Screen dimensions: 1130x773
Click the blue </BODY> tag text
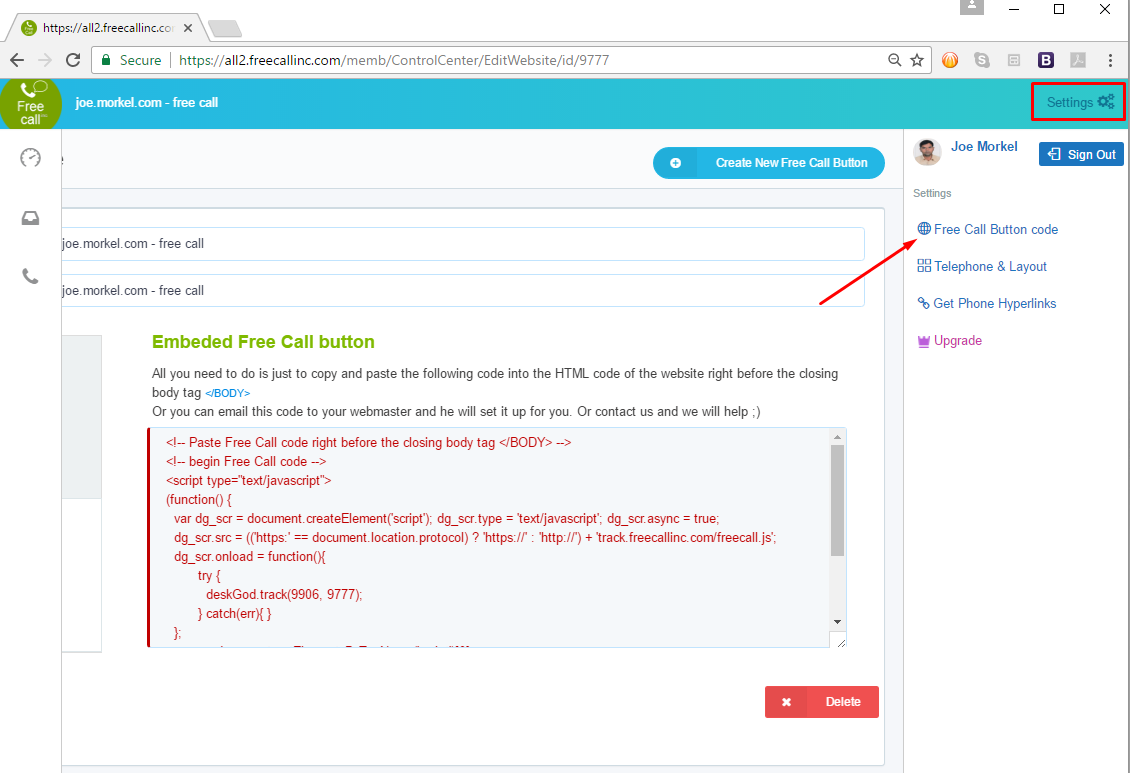click(x=227, y=393)
